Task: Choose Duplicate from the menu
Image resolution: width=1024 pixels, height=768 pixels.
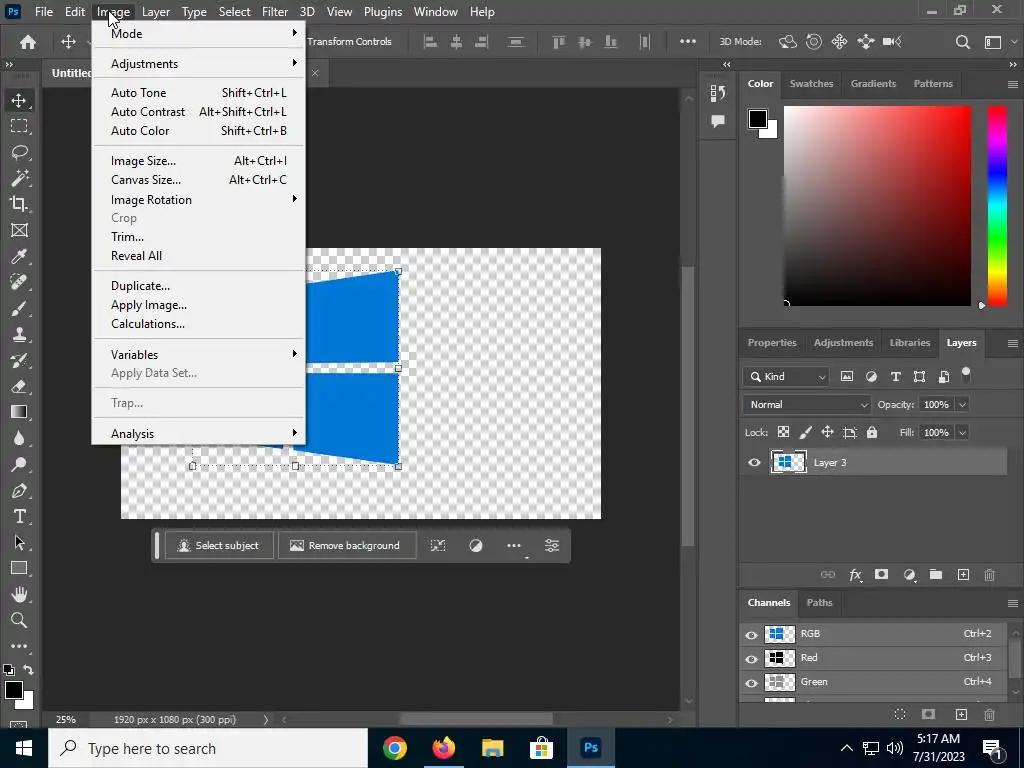Action: click(199, 285)
